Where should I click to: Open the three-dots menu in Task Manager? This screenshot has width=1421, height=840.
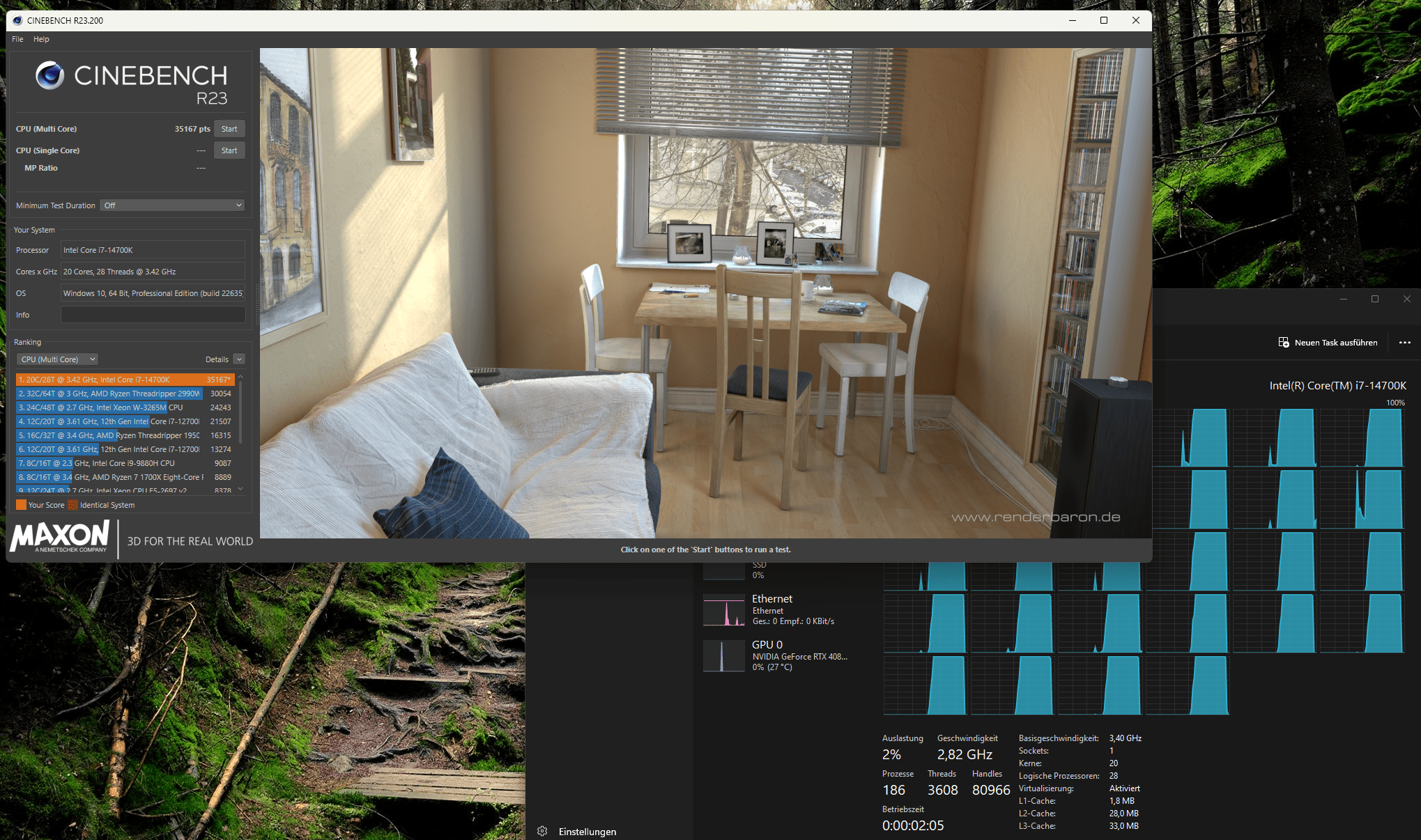point(1404,343)
